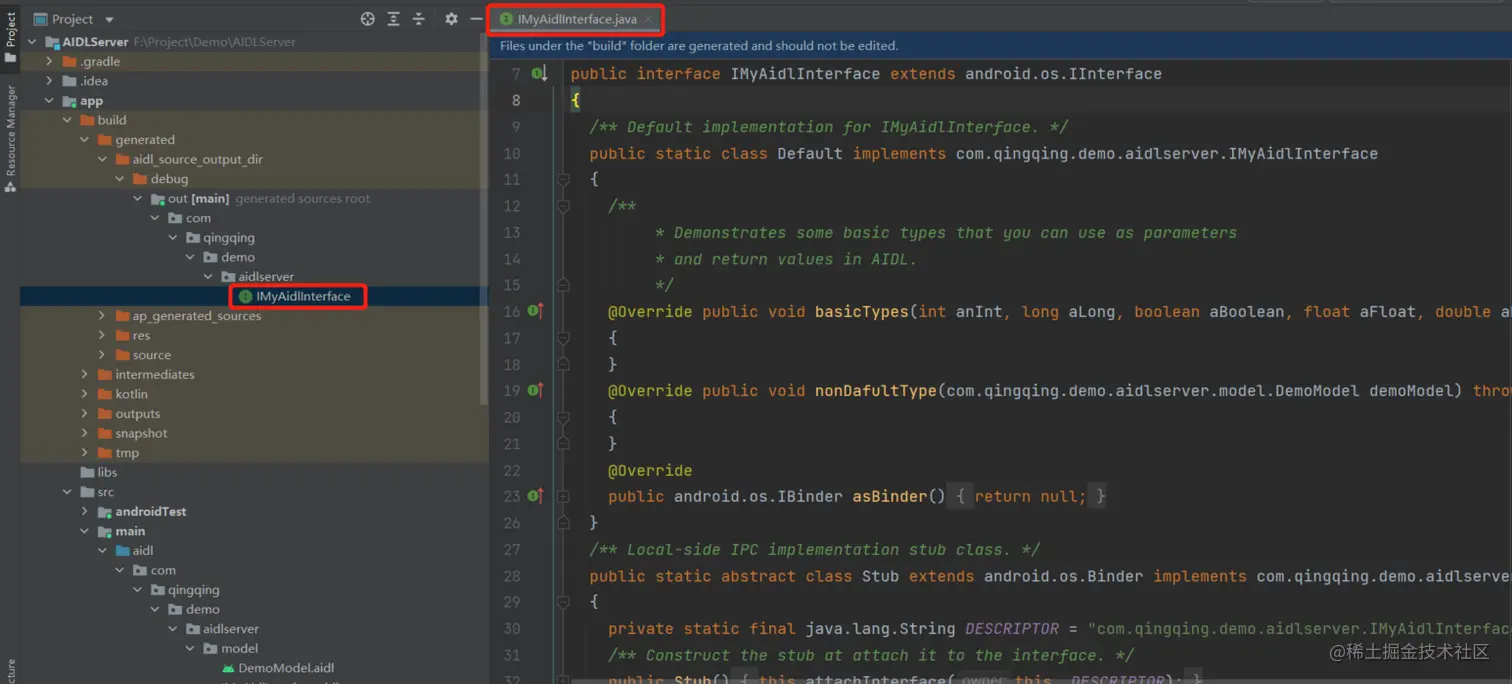Select the aidlserver package under out
The image size is (1512, 684).
257,277
